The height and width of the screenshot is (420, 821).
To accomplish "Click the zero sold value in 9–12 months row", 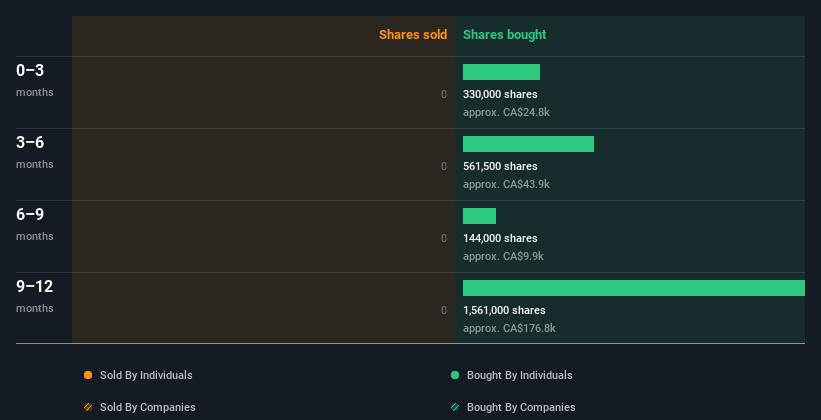I will (444, 310).
